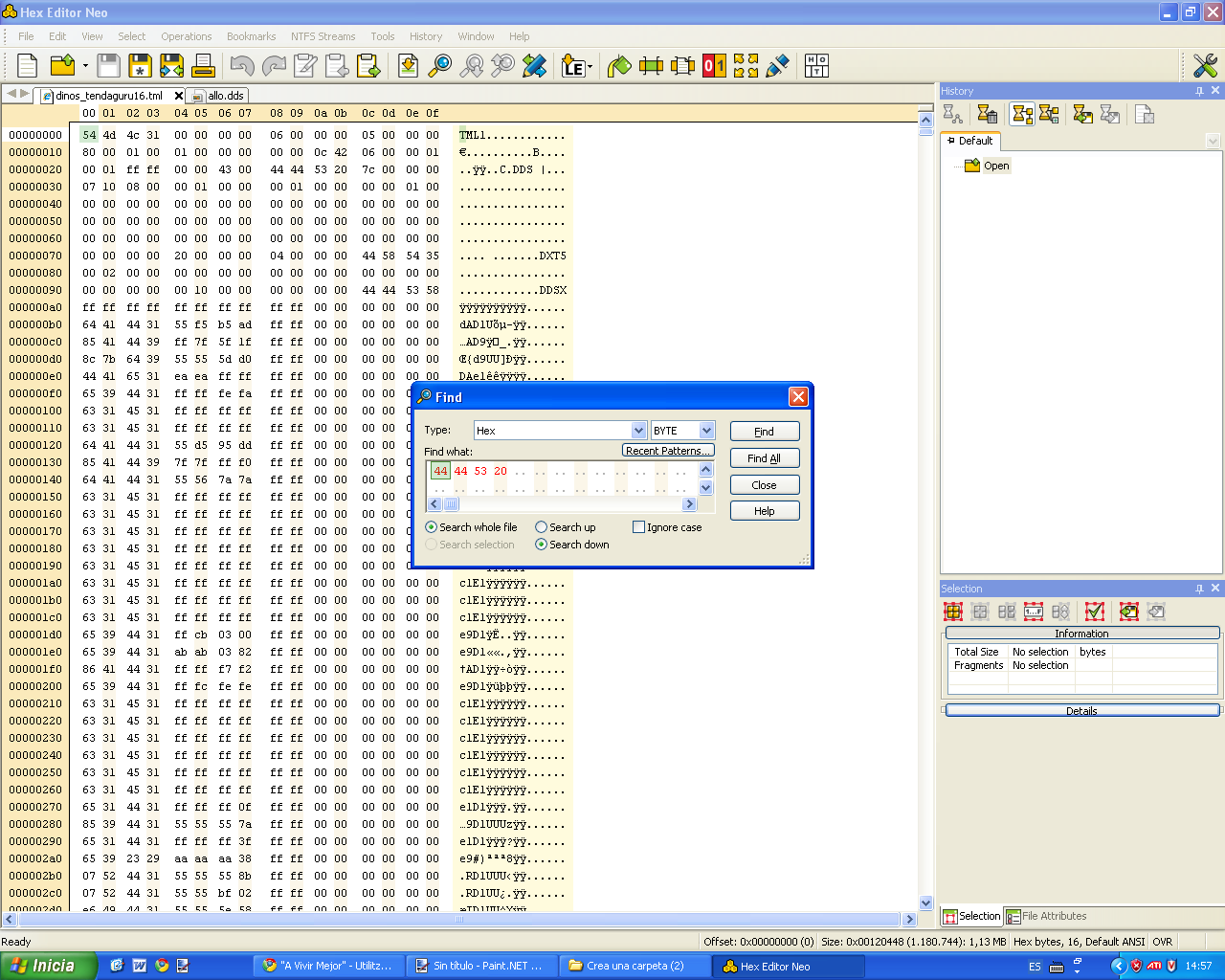The image size is (1225, 980).
Task: Click the Print toolbar icon
Action: [203, 66]
